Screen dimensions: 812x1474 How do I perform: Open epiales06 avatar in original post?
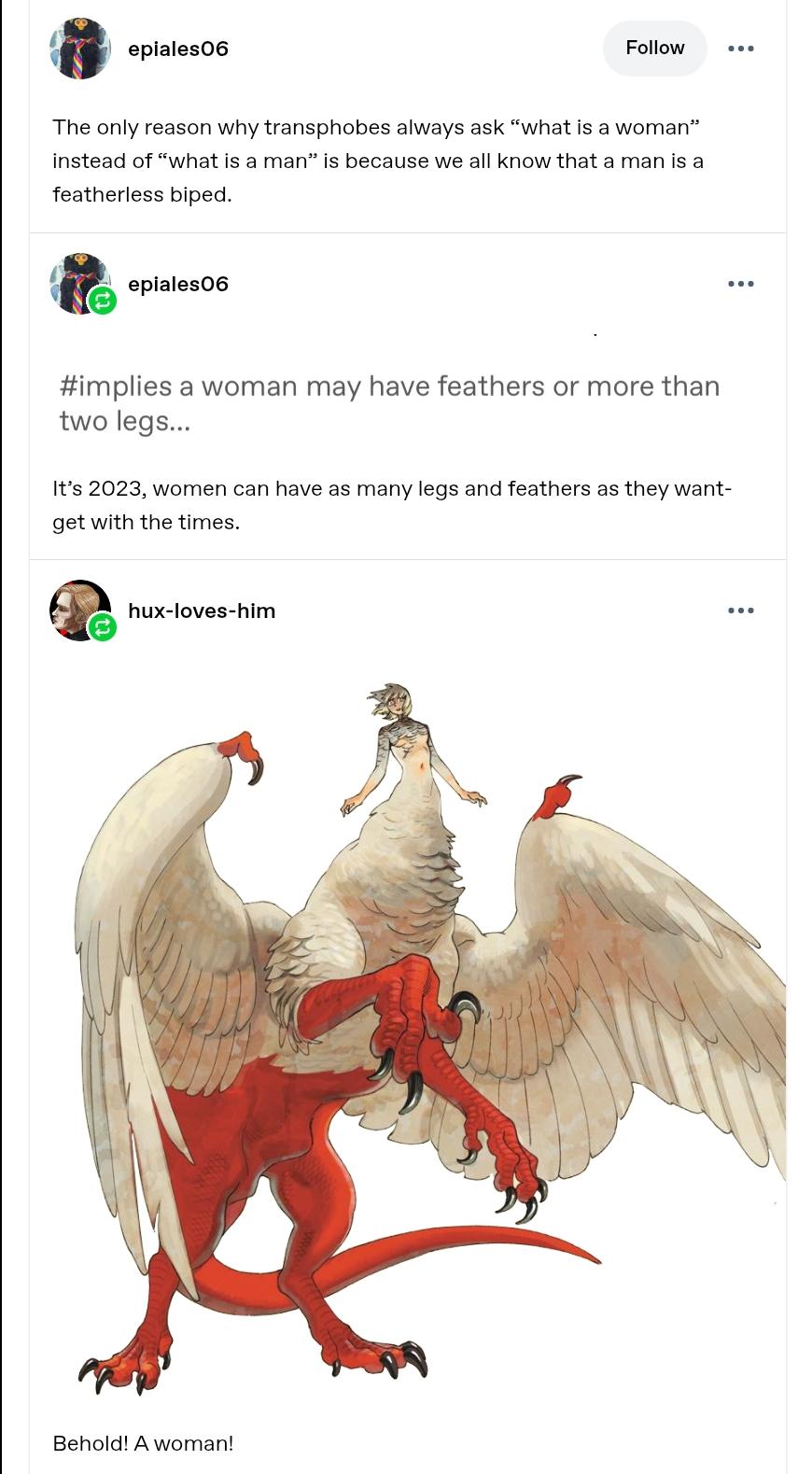coord(80,49)
